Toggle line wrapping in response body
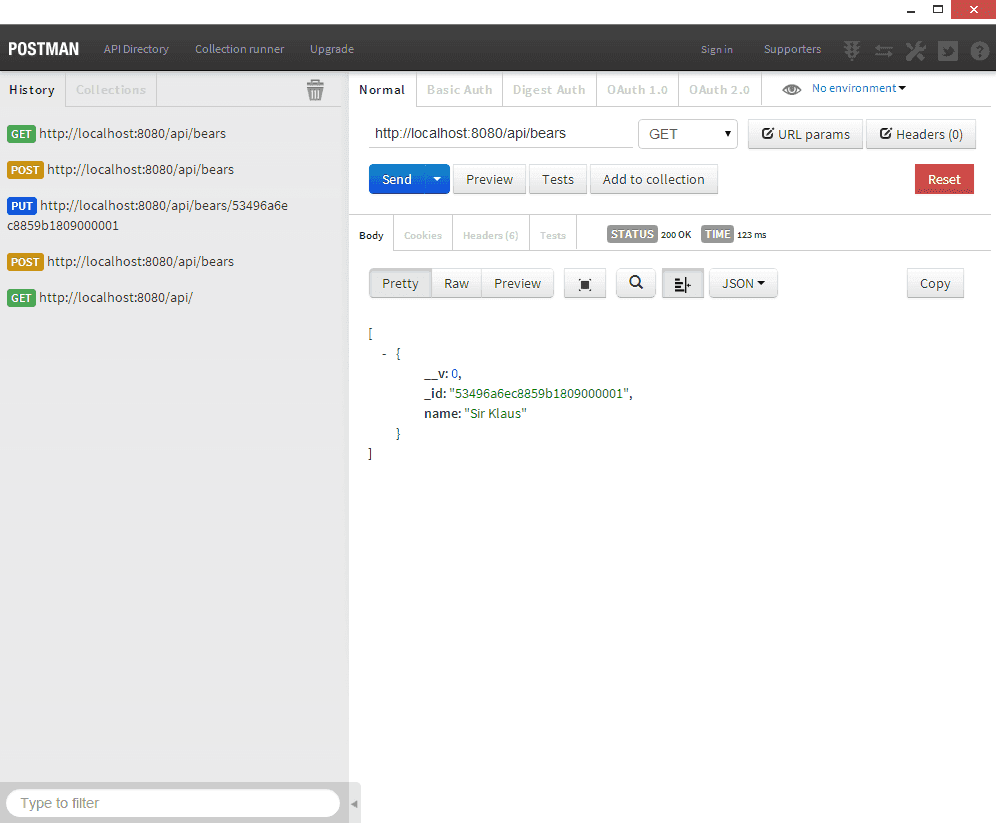996x823 pixels. (x=682, y=283)
